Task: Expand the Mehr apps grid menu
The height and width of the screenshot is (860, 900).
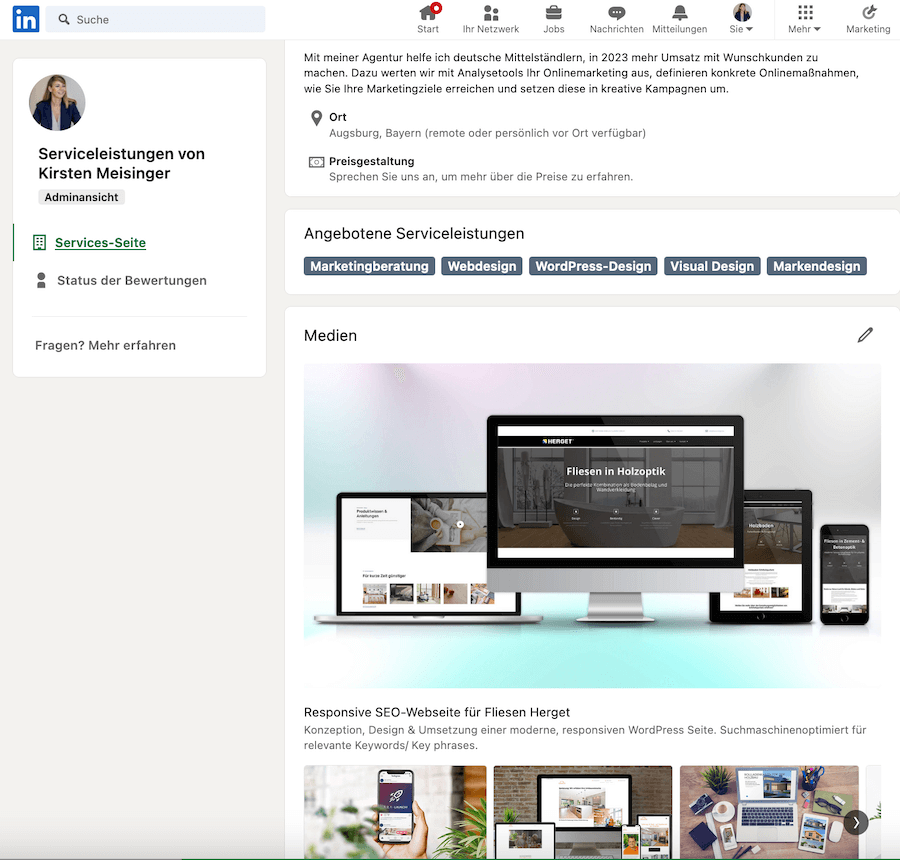Action: tap(805, 20)
